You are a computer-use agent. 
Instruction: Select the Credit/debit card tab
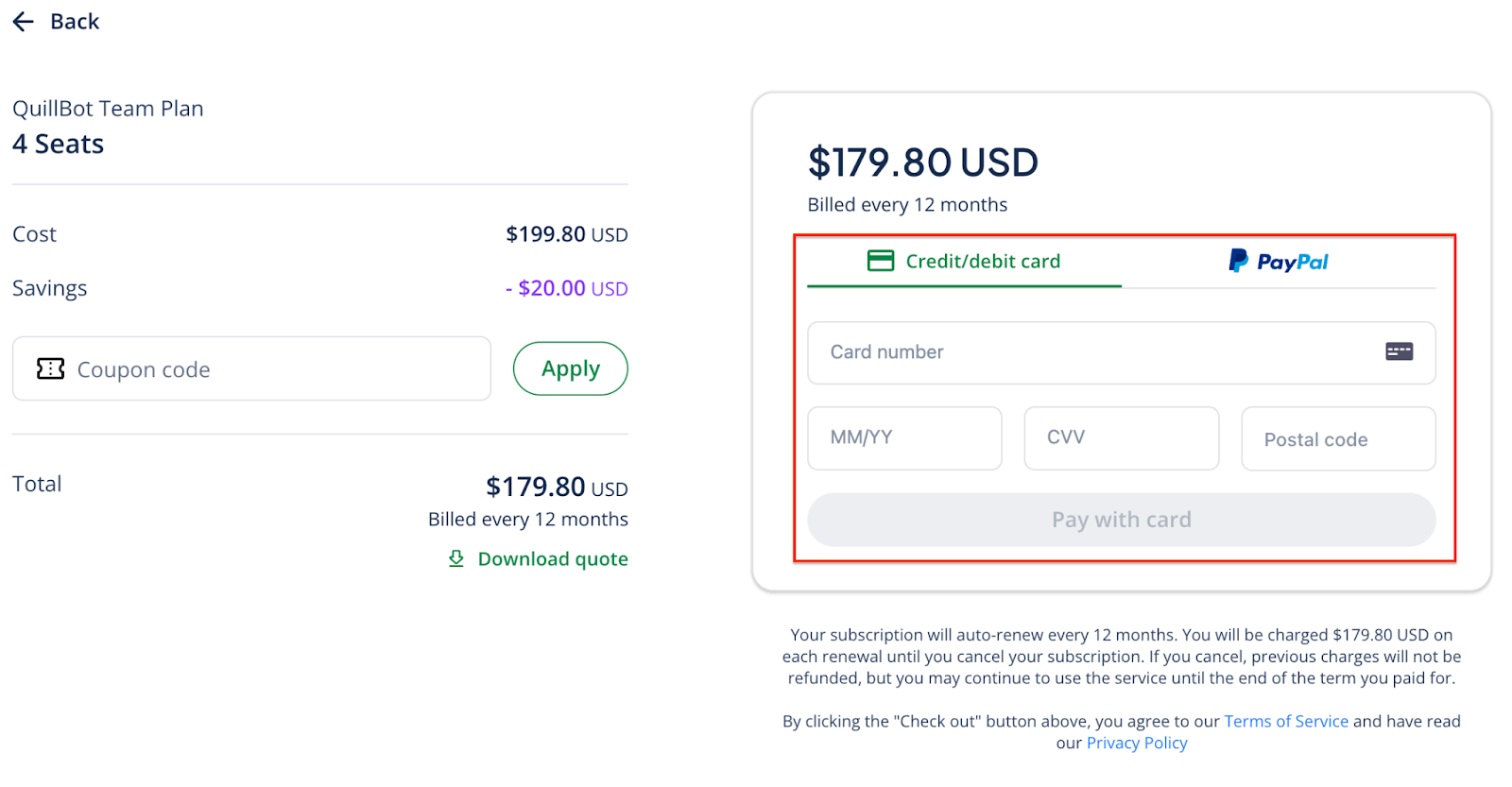(983, 262)
